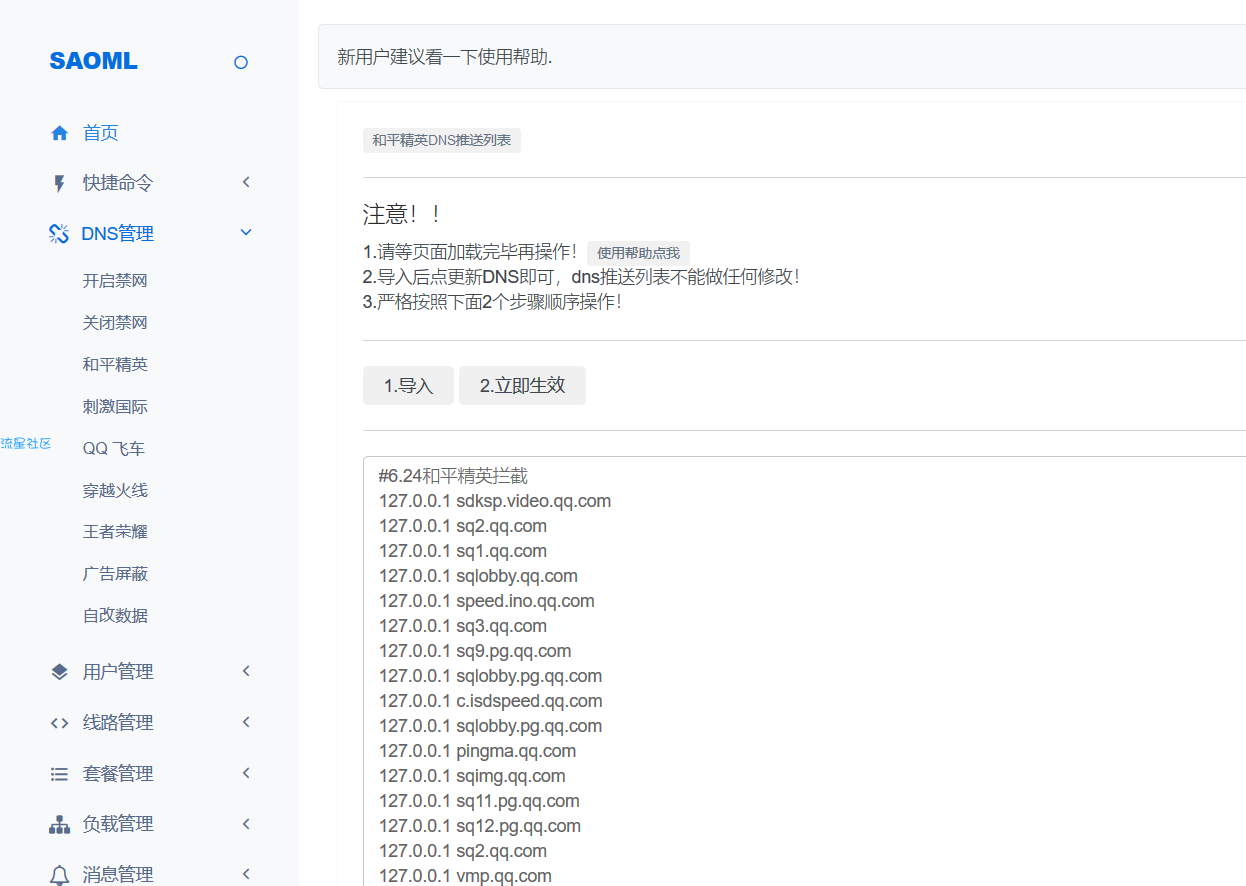This screenshot has width=1246, height=886.
Task: Toggle the sidebar circle button next to SAOML
Action: pos(240,62)
